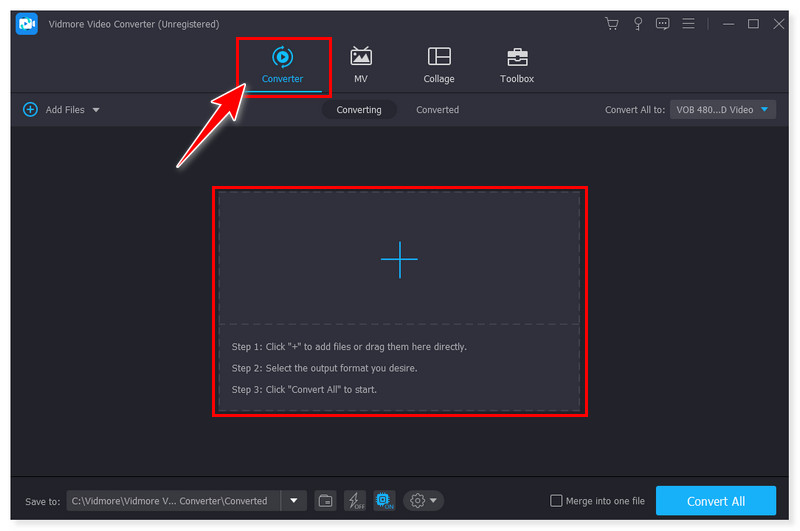This screenshot has width=800, height=531.
Task: Open the hamburger main menu
Action: point(688,24)
